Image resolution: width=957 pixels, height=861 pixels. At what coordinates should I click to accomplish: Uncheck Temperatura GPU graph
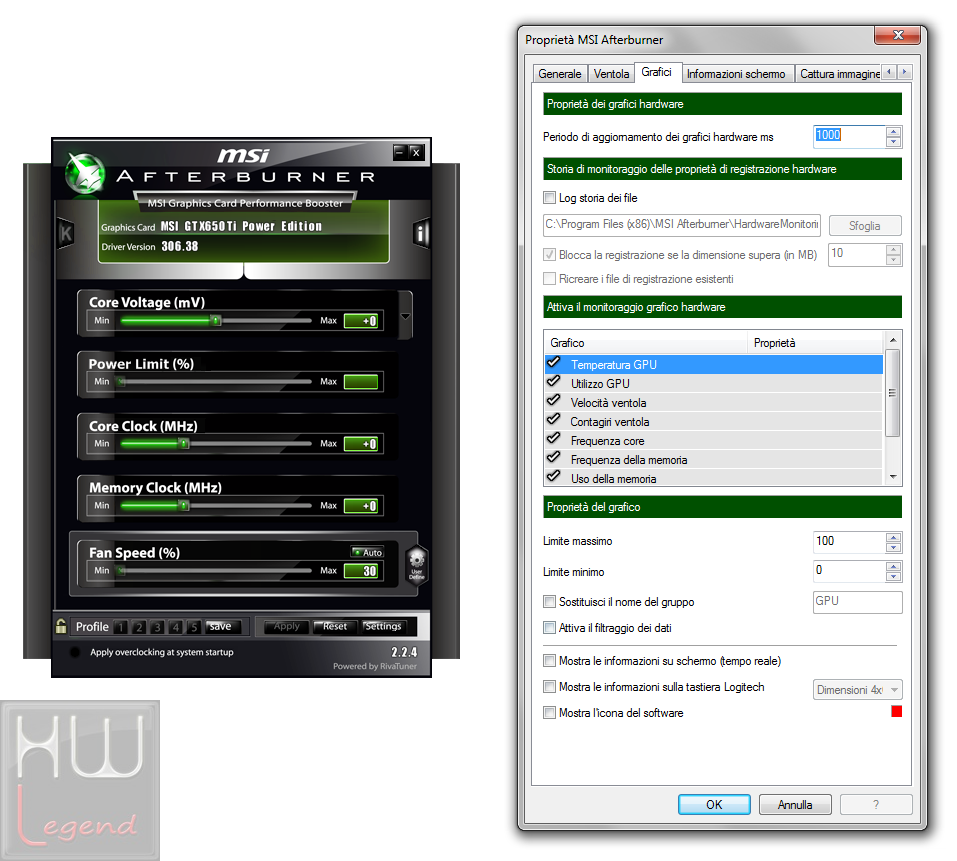[554, 363]
